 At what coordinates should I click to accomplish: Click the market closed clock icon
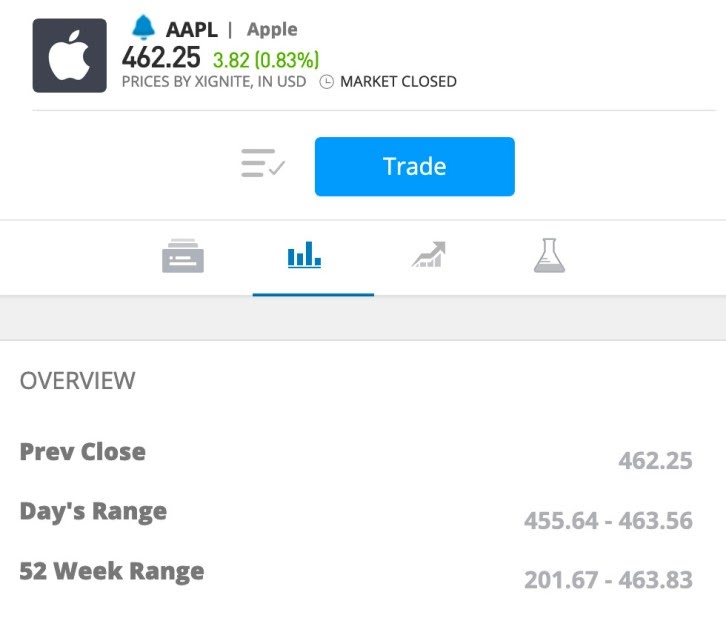pyautogui.click(x=326, y=82)
